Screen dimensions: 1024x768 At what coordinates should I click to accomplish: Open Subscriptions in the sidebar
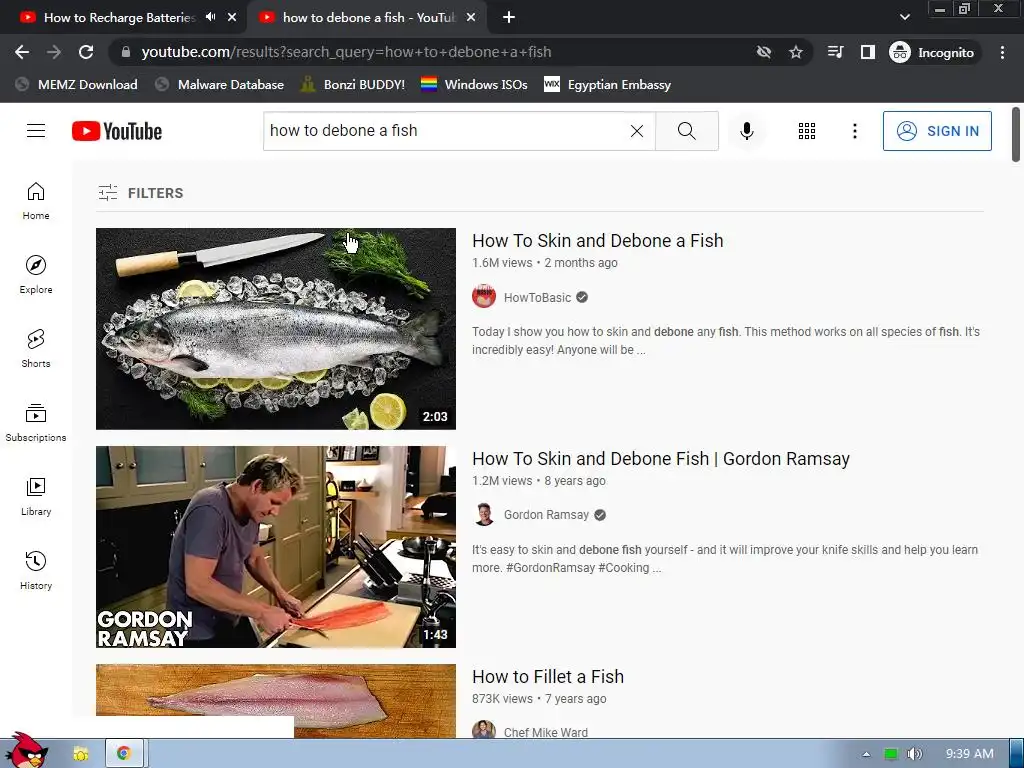pyautogui.click(x=36, y=423)
